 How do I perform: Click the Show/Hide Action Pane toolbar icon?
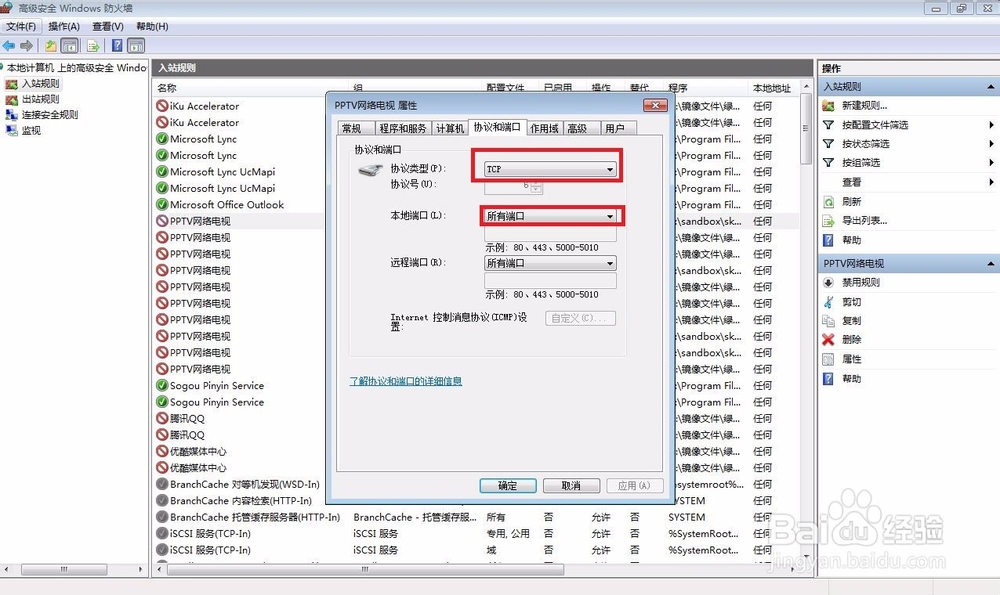point(136,46)
